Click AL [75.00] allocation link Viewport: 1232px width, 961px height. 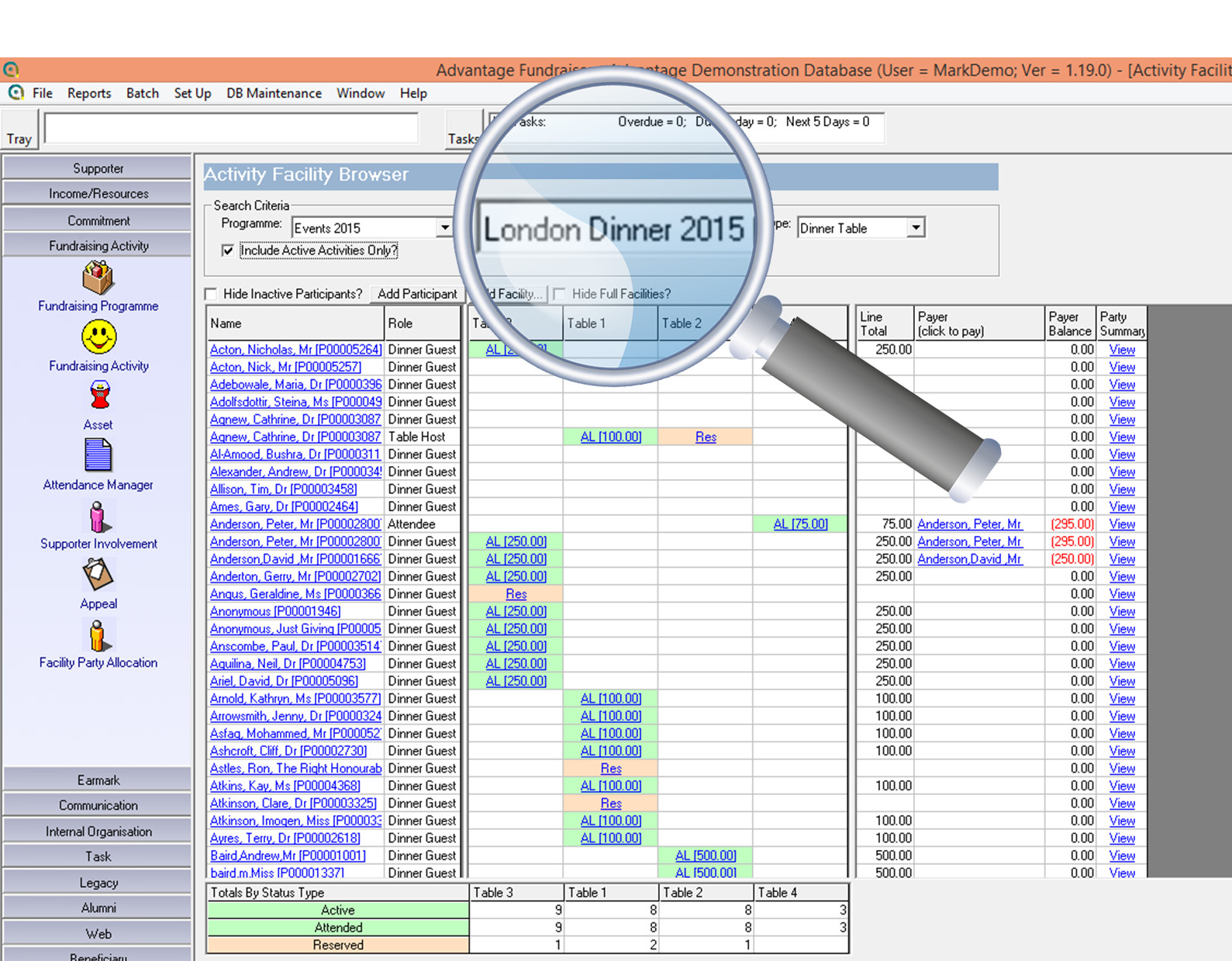coord(800,524)
